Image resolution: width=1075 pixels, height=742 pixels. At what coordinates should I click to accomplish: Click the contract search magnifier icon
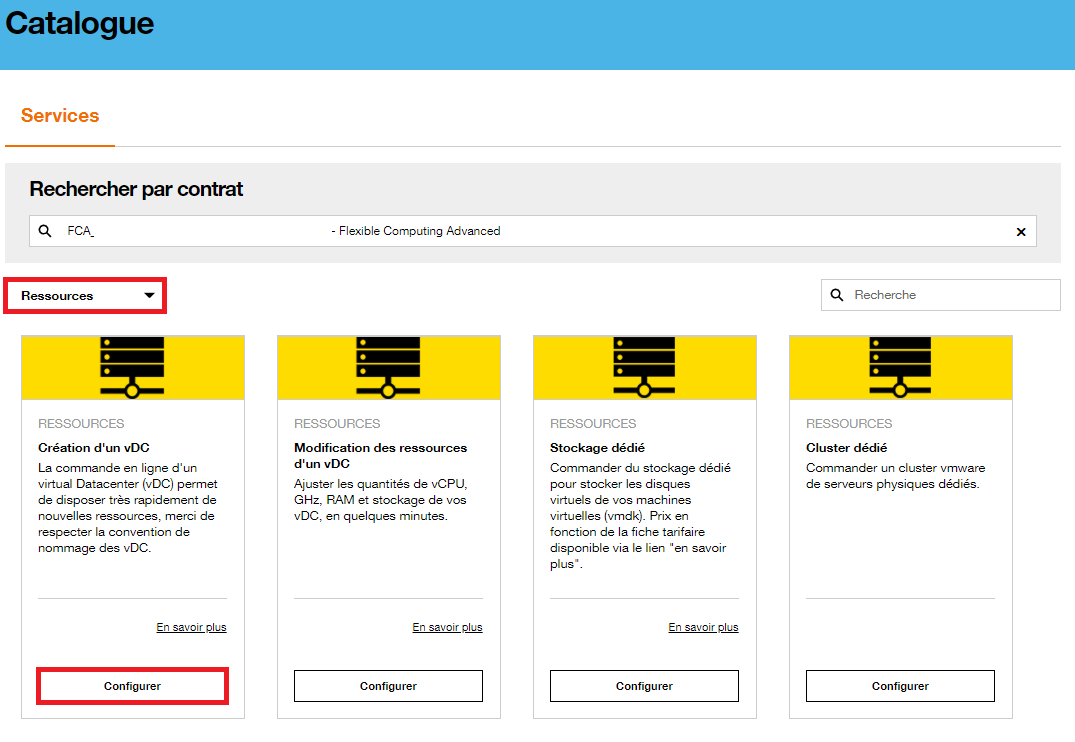pos(45,231)
